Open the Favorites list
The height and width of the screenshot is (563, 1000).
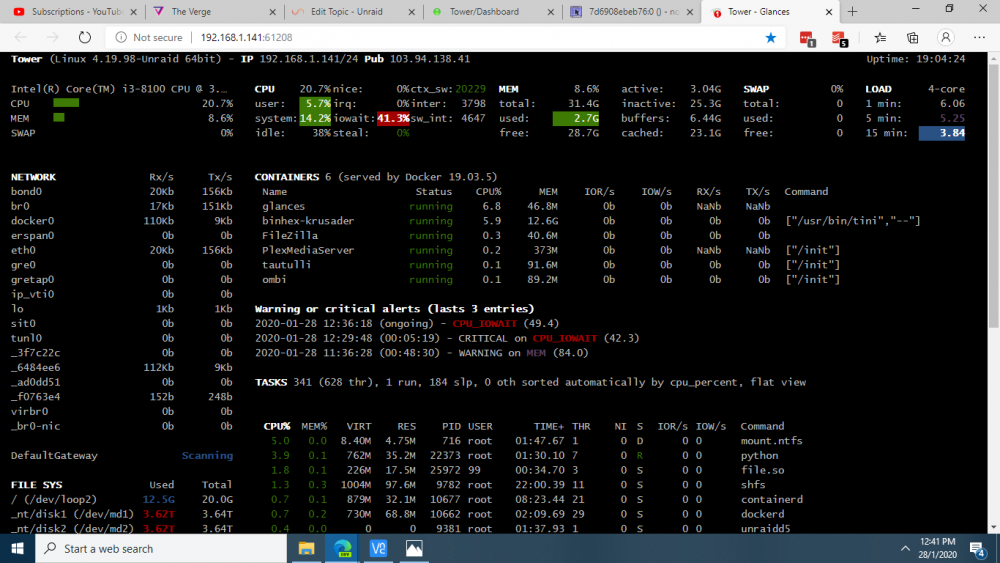tap(880, 38)
